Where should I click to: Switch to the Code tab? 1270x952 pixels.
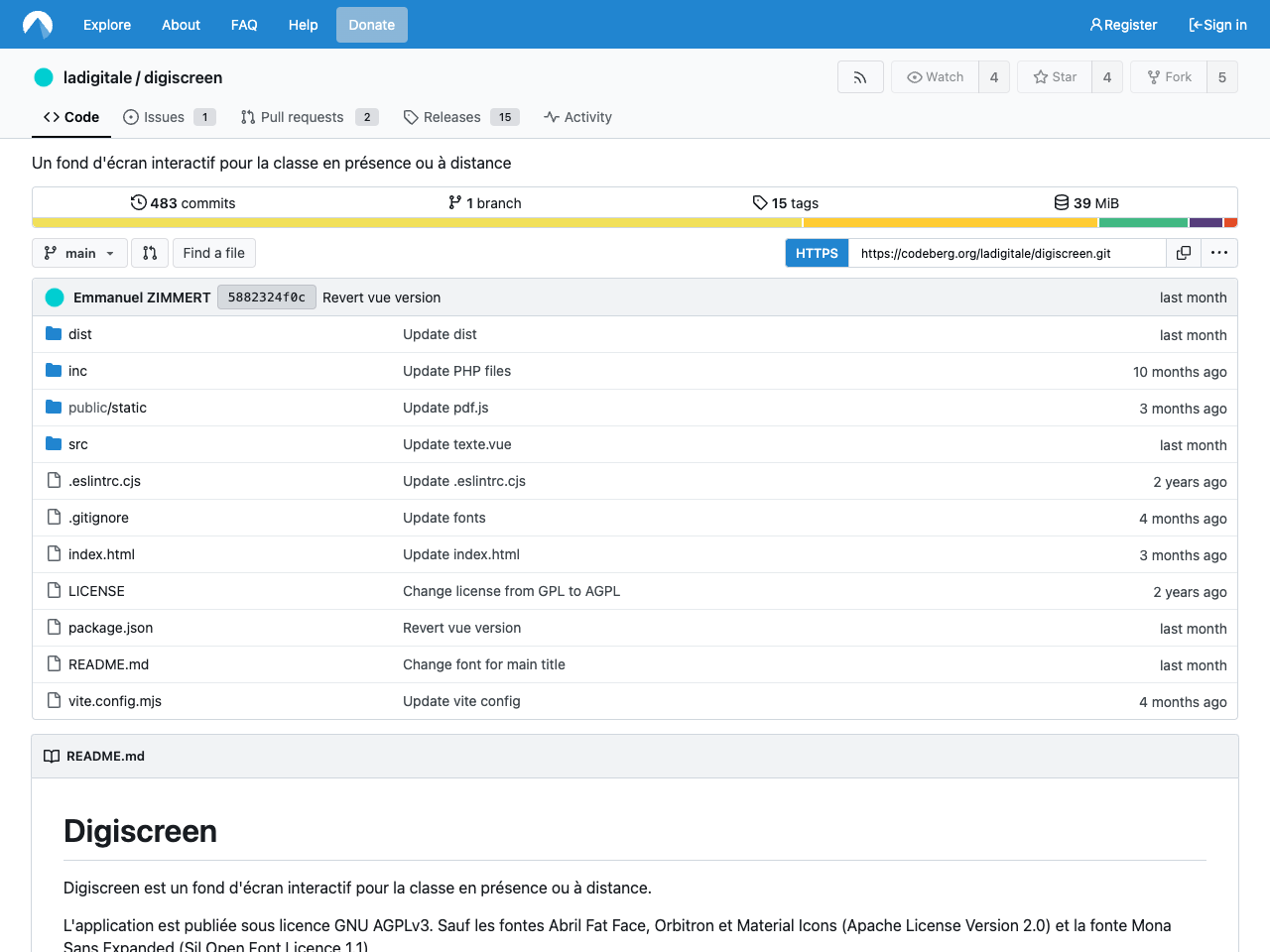coord(70,117)
